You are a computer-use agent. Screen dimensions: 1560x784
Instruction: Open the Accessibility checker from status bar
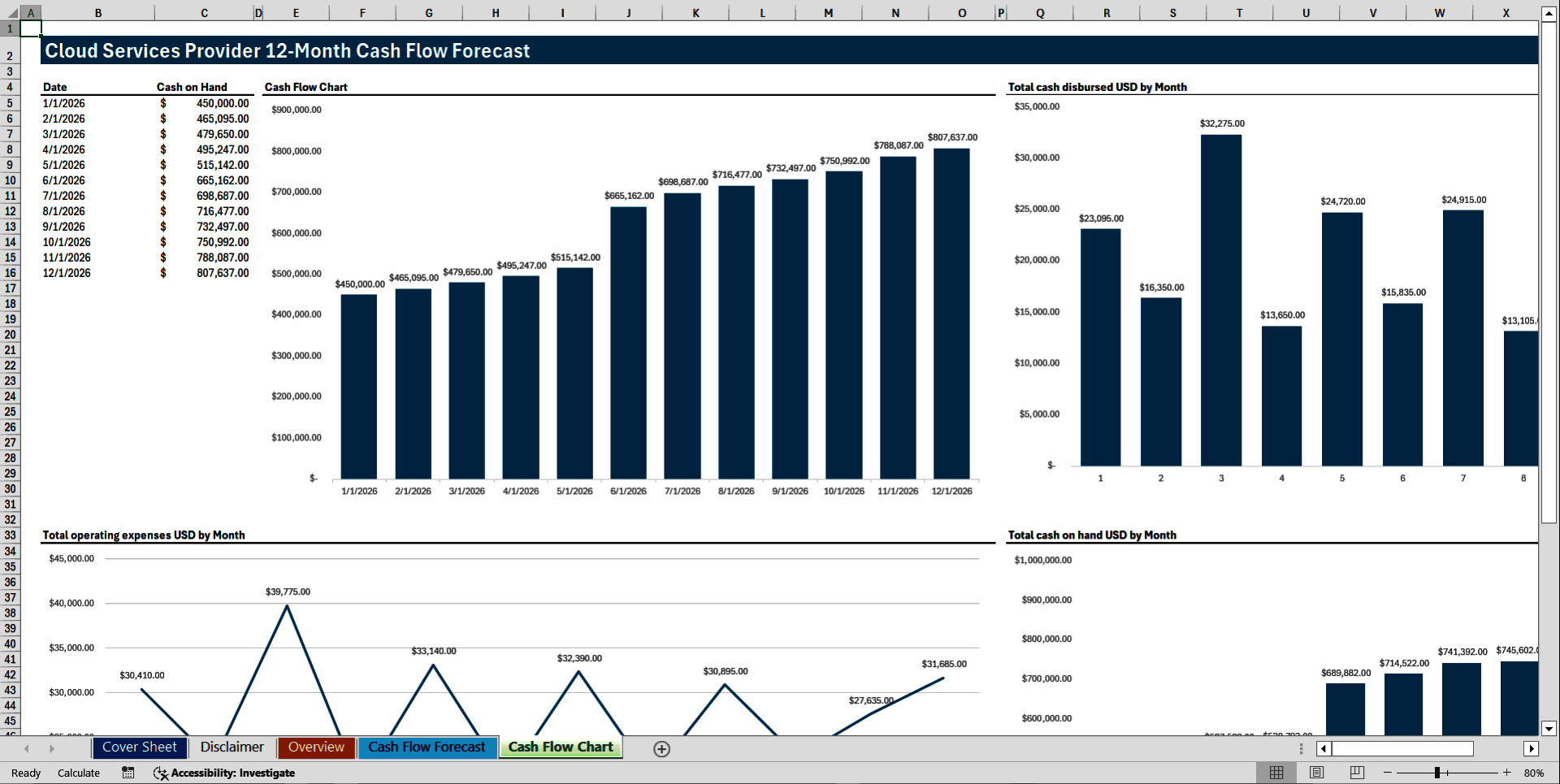coord(223,773)
